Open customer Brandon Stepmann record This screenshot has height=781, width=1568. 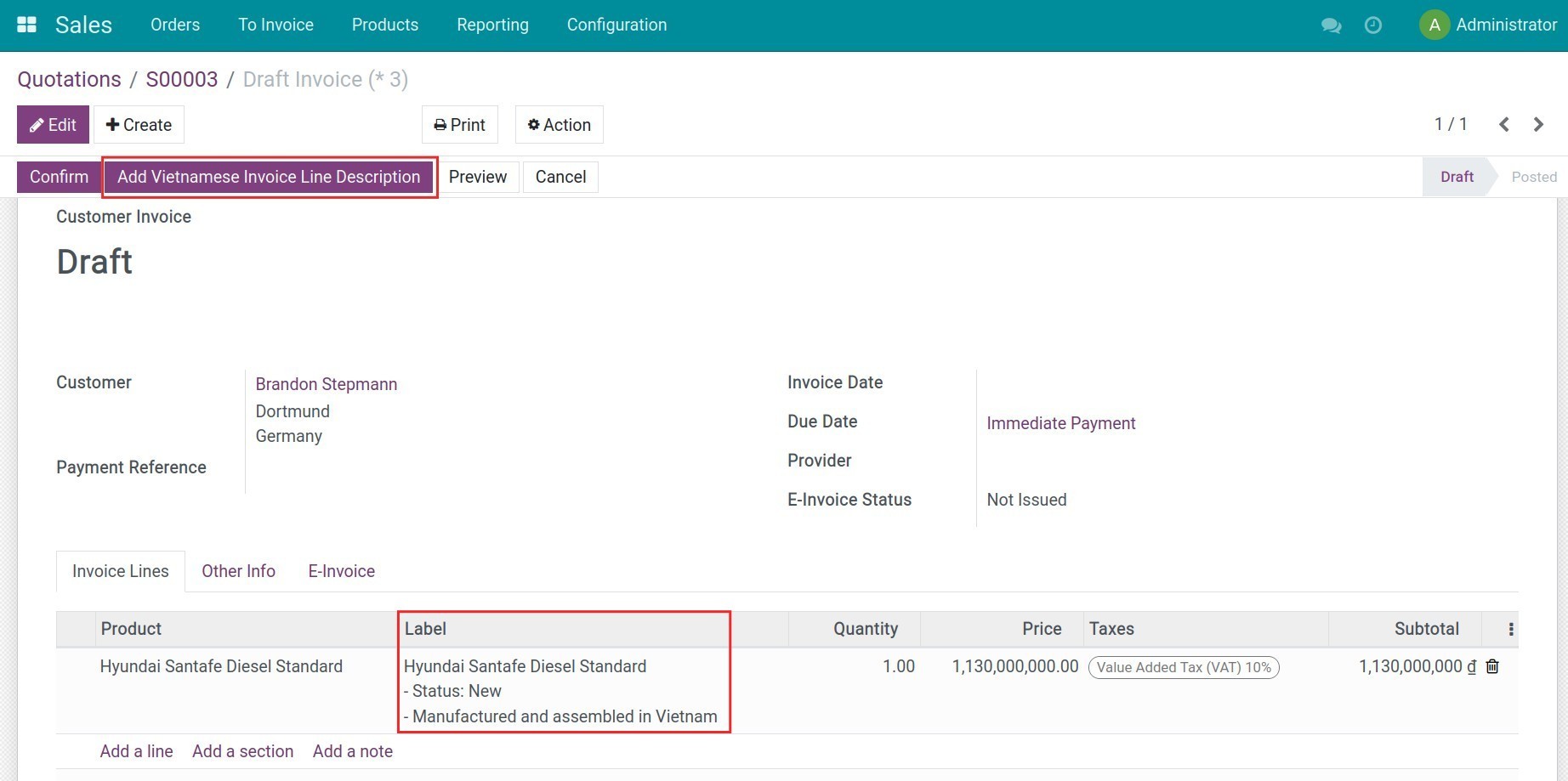pos(327,384)
